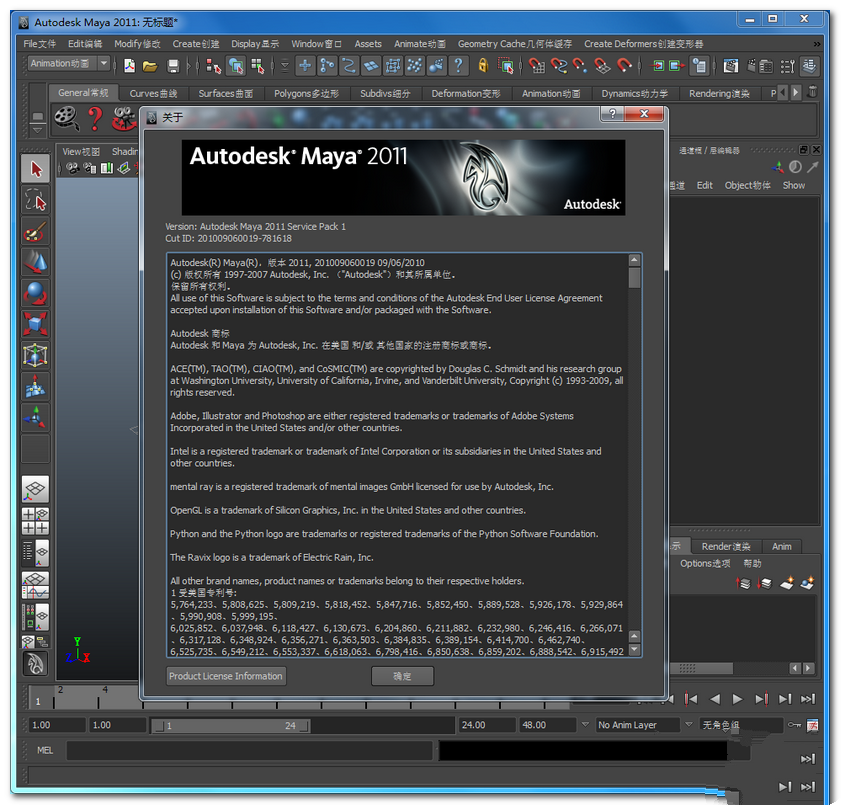This screenshot has width=841, height=805.
Task: Choose the Lasso select tool
Action: tap(35, 200)
